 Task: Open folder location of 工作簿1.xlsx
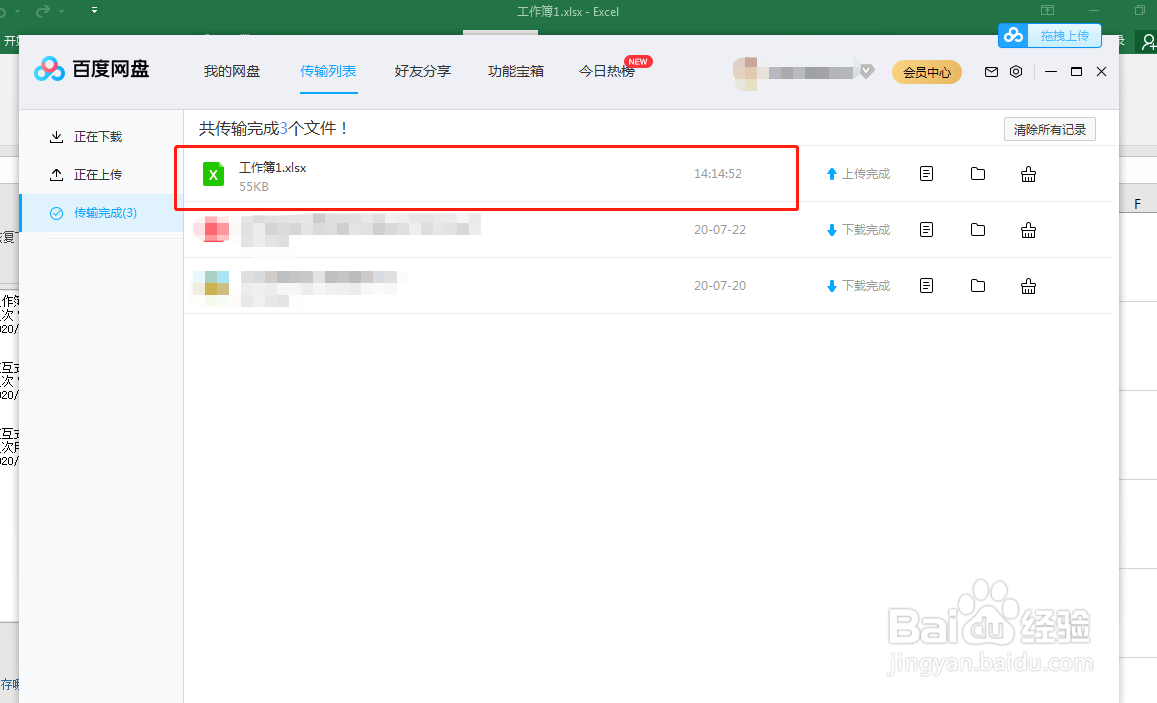(978, 174)
